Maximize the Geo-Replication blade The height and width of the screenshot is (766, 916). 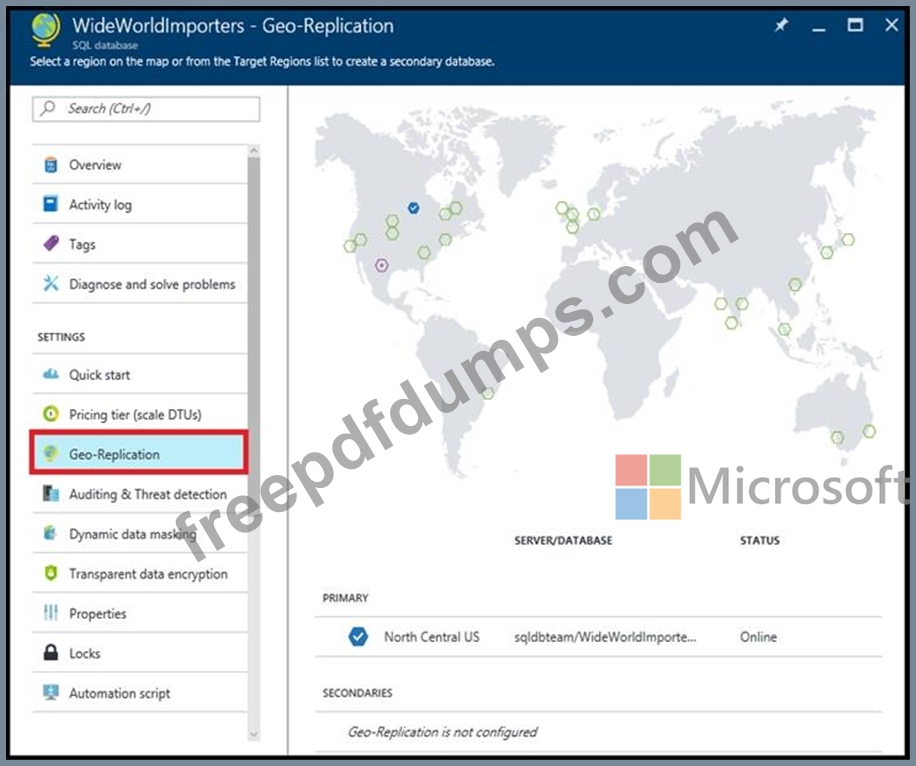coord(855,25)
